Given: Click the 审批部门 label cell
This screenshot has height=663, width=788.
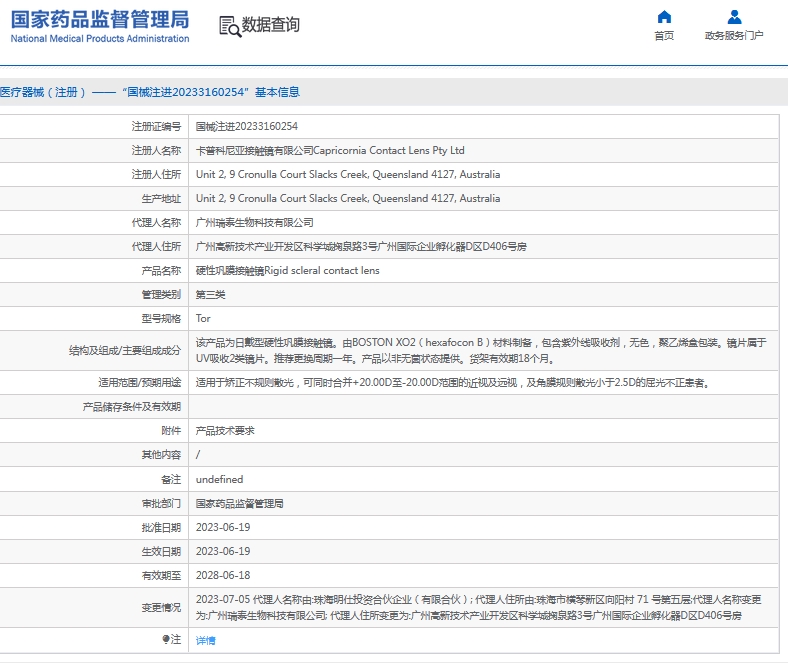Looking at the screenshot, I should tap(94, 504).
